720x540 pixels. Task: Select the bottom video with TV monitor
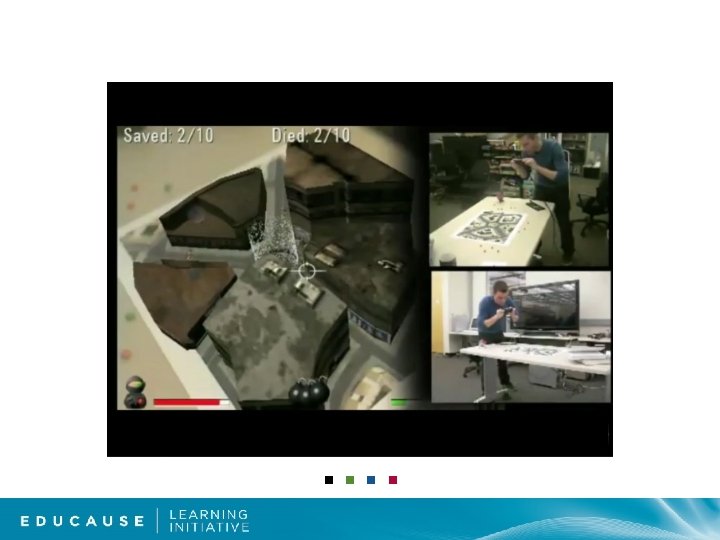coord(521,337)
